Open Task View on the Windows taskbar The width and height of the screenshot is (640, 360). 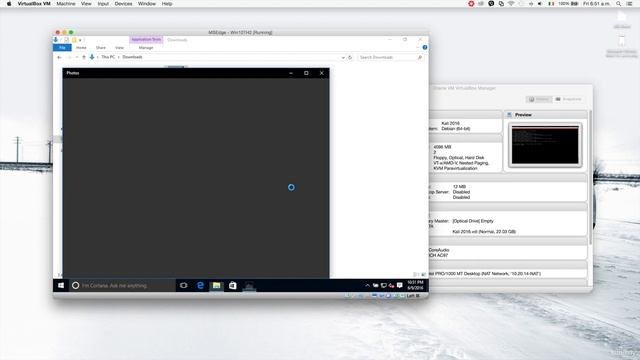(x=184, y=286)
